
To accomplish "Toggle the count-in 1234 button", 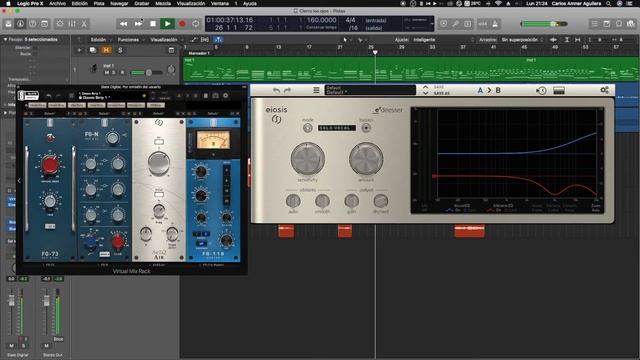I will click(x=483, y=24).
